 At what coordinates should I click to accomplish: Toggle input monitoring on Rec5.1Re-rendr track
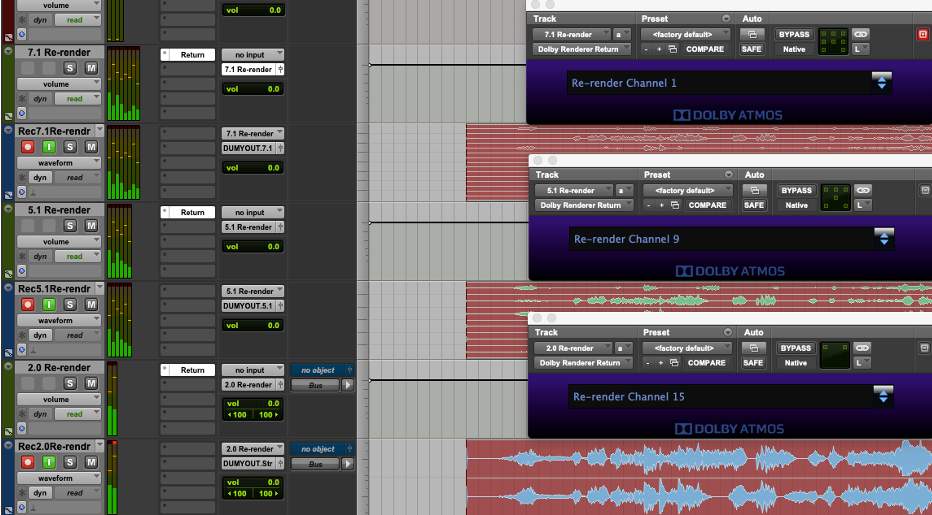(47, 304)
